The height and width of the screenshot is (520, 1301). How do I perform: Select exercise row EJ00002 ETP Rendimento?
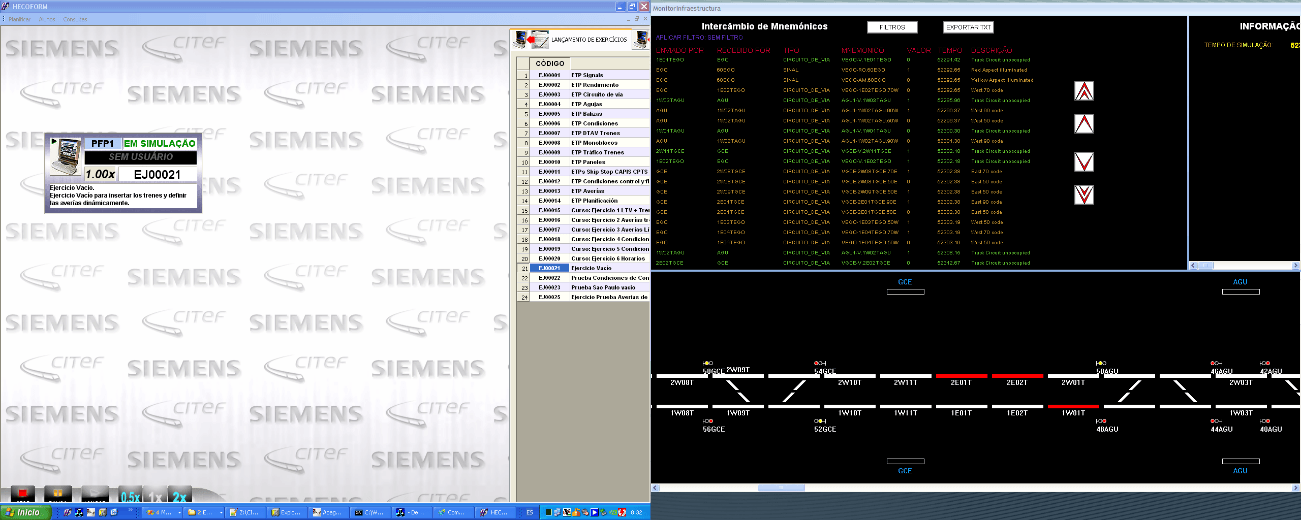click(x=583, y=85)
